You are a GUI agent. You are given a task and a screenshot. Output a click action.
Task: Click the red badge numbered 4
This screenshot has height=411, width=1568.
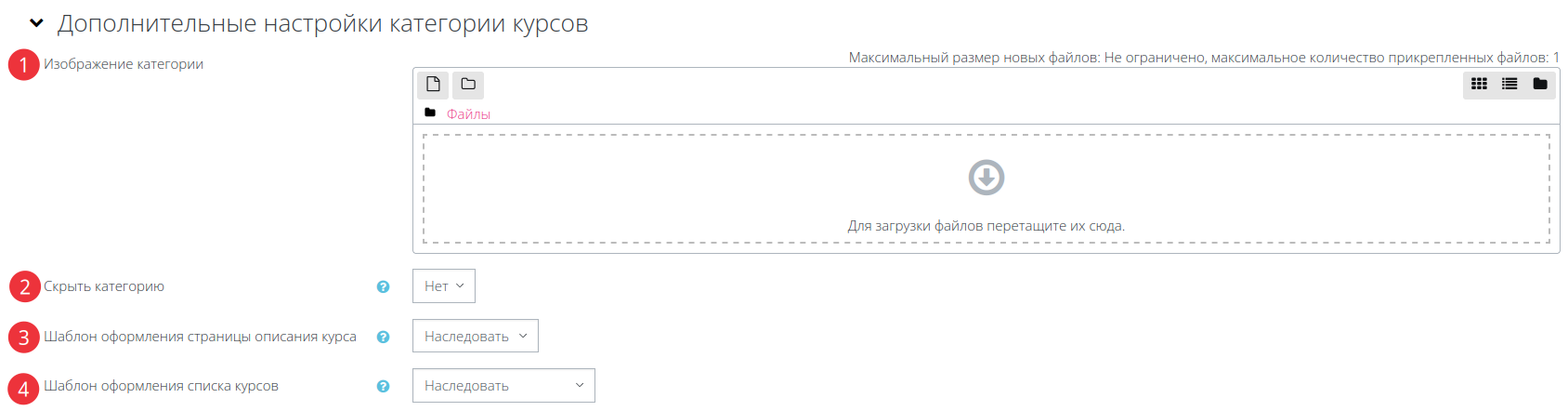coord(24,389)
